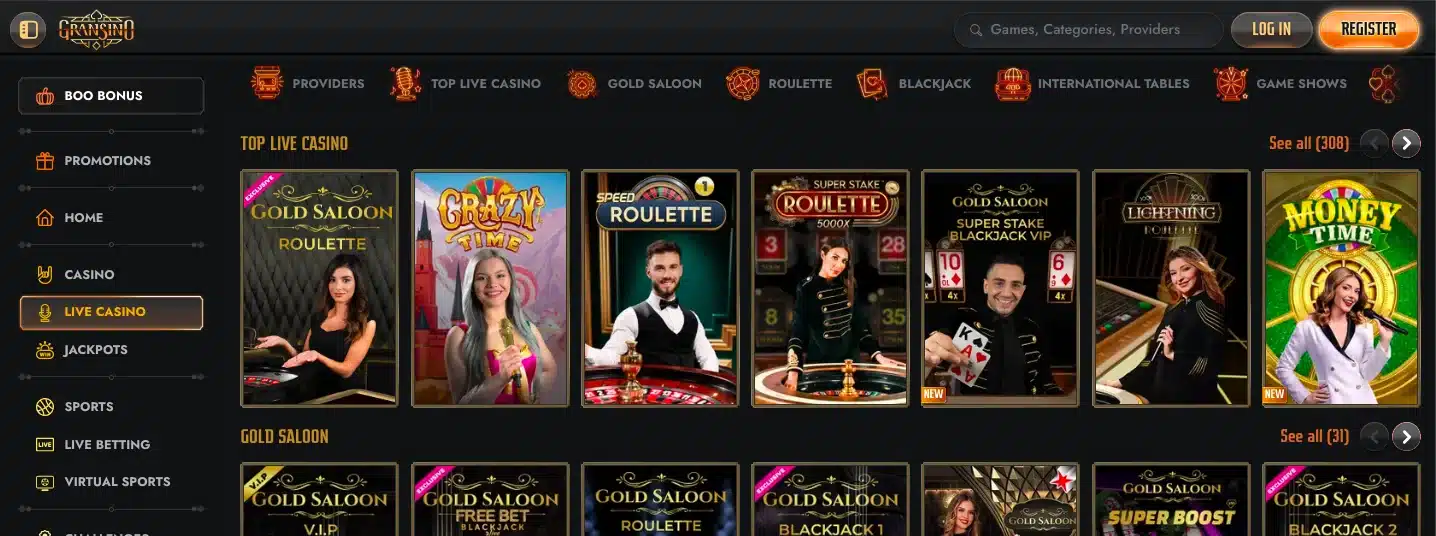Choose the Roulette wheel category icon
Viewport: 1436px width, 536px height.
coord(742,83)
